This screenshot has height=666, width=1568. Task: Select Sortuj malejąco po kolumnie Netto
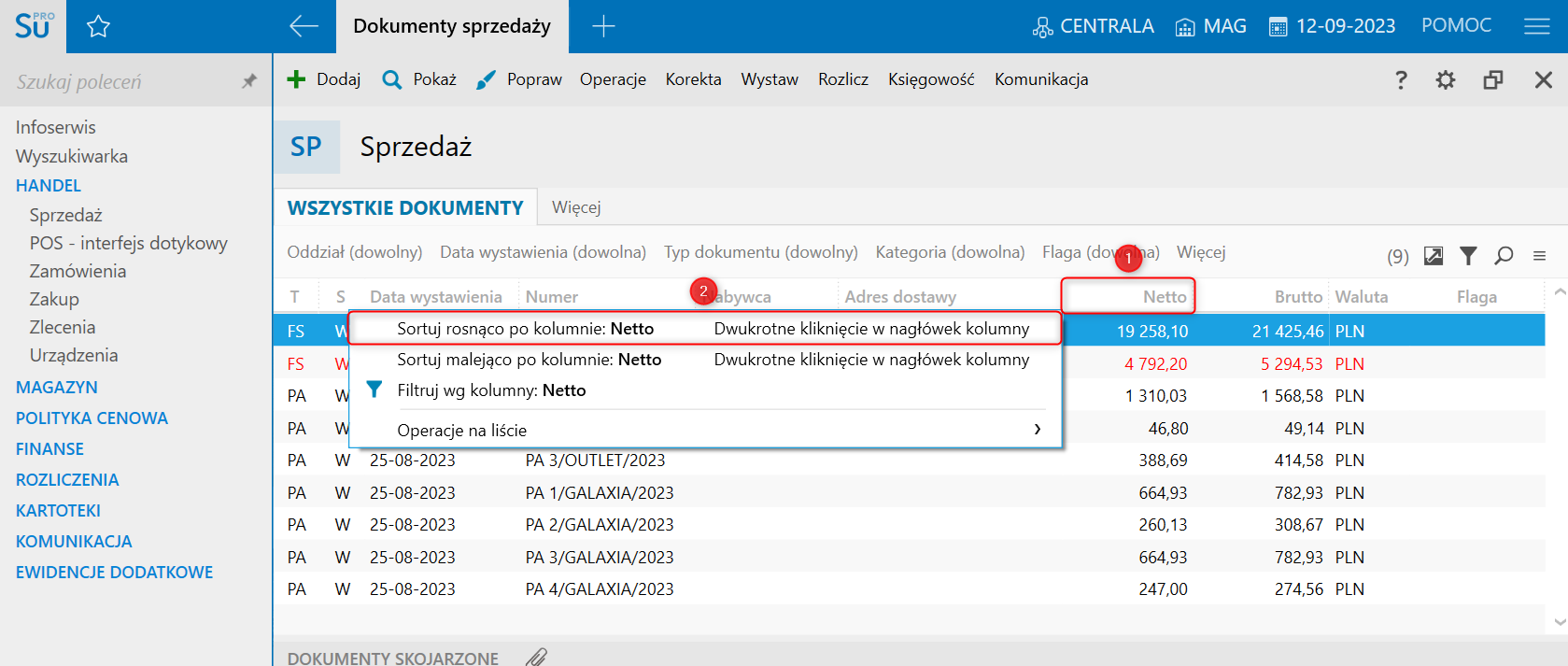(x=705, y=360)
